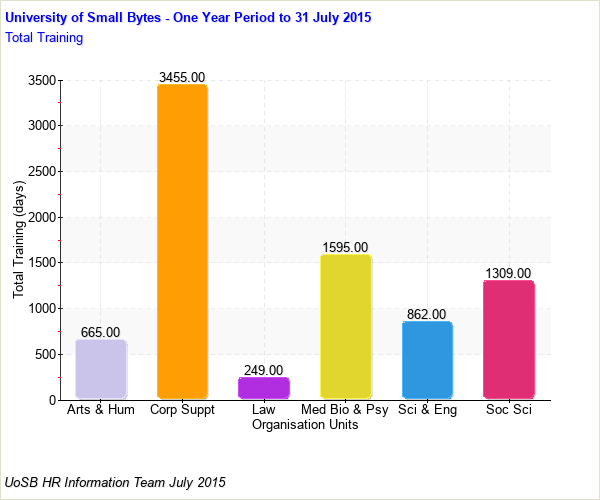Click the orange Corp Suppt bar
This screenshot has height=500, width=600.
coord(182,241)
